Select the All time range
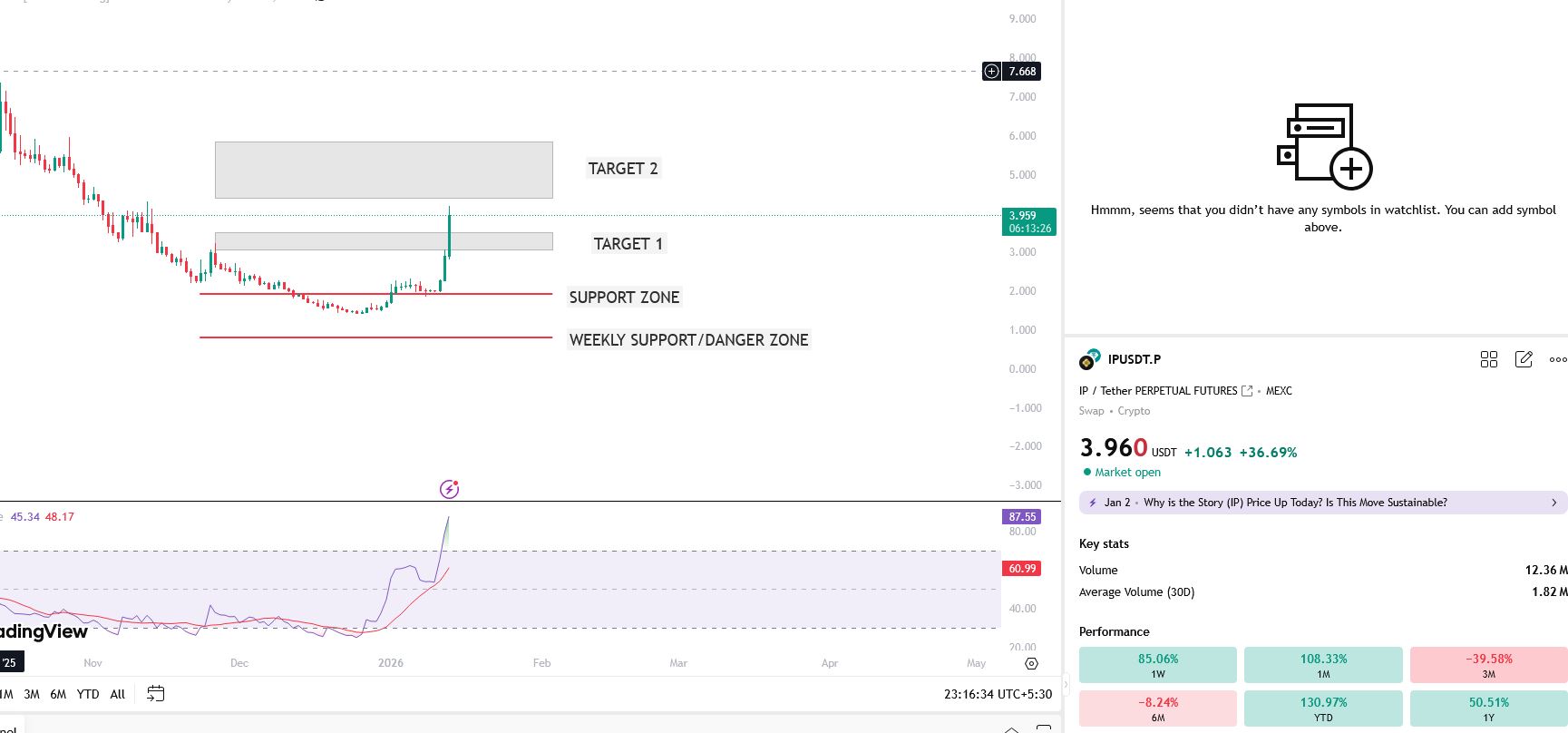This screenshot has height=733, width=1568. [x=118, y=694]
